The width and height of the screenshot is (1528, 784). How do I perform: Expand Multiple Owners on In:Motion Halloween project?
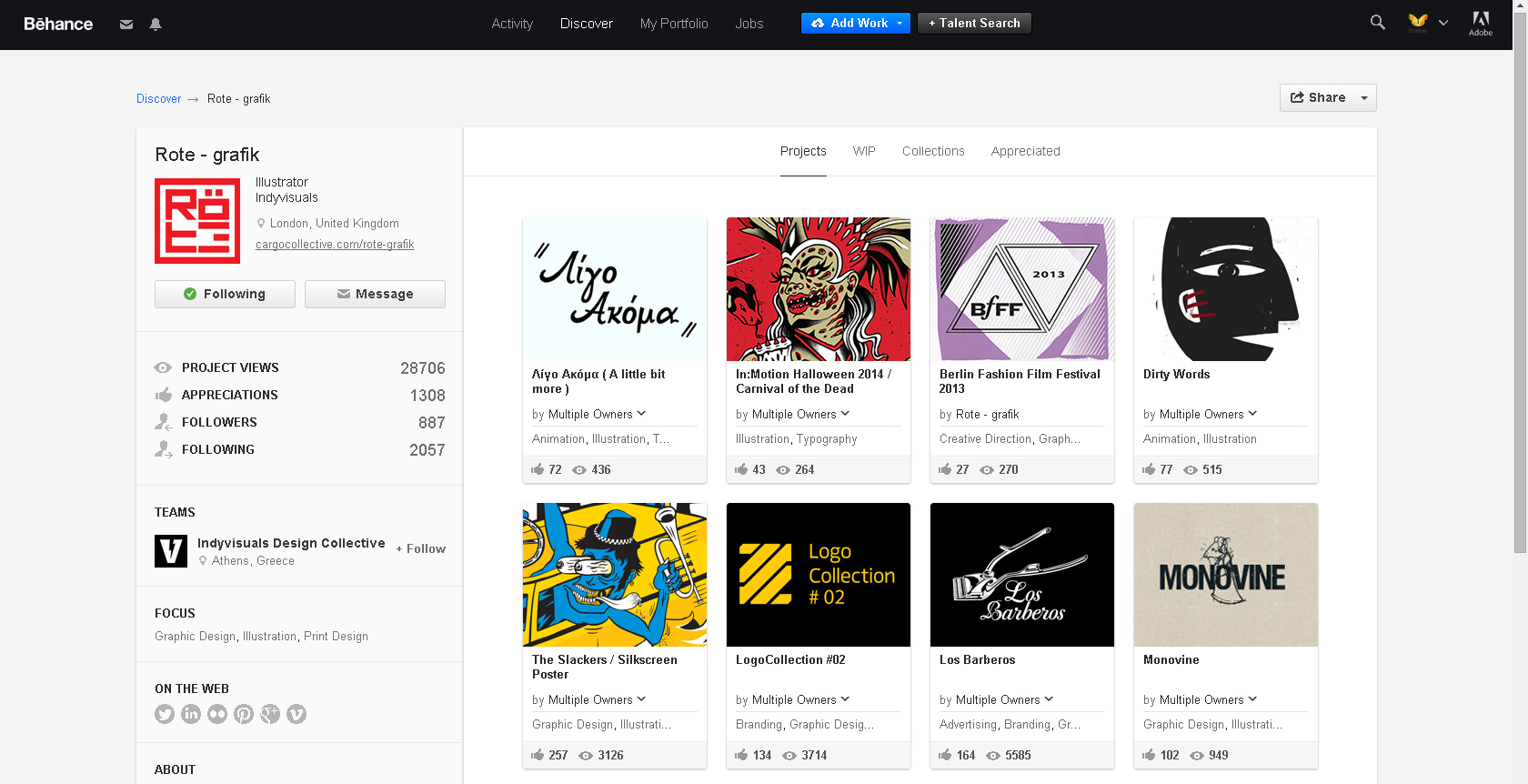coord(845,414)
